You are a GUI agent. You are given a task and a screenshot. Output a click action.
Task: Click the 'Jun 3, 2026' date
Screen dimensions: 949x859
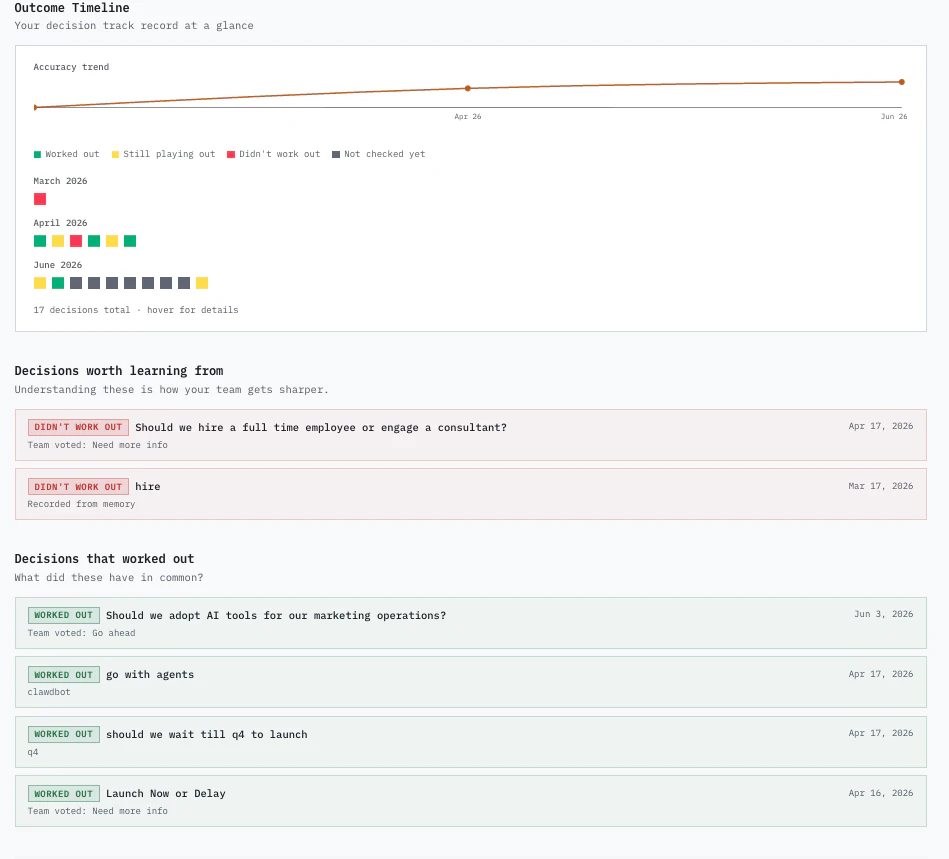point(884,614)
